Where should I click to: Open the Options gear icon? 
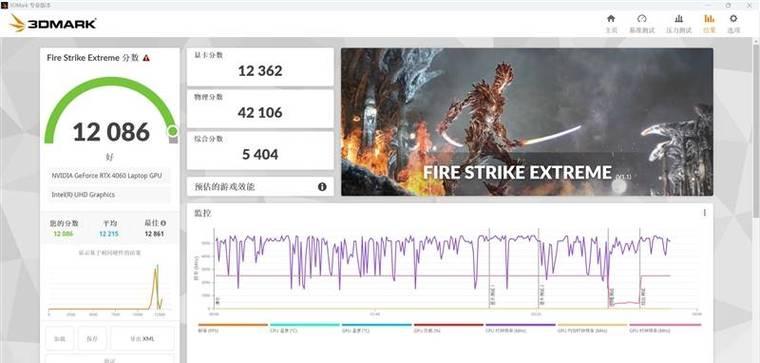point(733,23)
